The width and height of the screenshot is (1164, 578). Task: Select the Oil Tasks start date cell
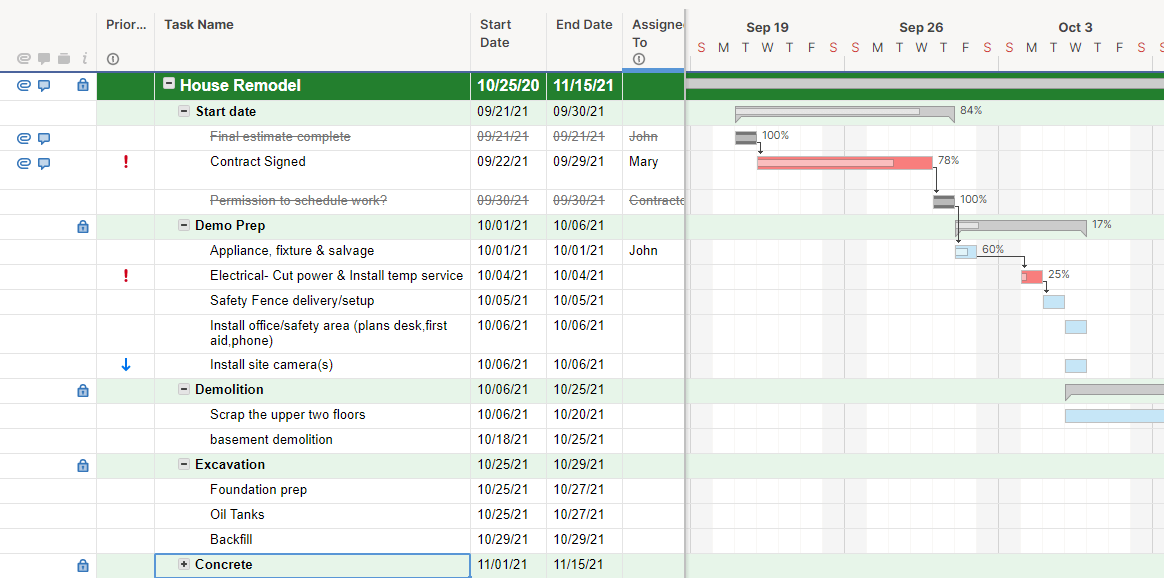(507, 514)
